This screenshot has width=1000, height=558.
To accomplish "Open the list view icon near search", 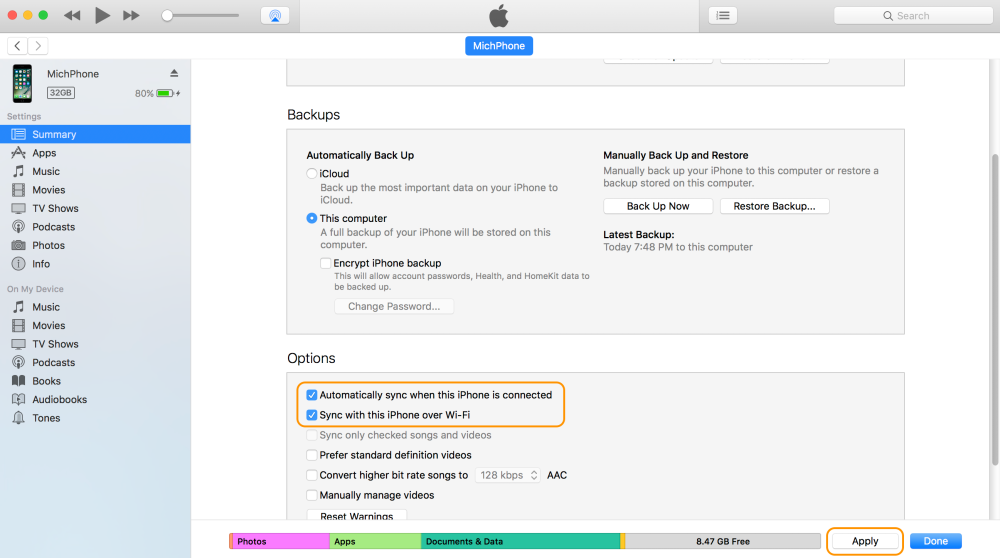I will click(x=723, y=16).
